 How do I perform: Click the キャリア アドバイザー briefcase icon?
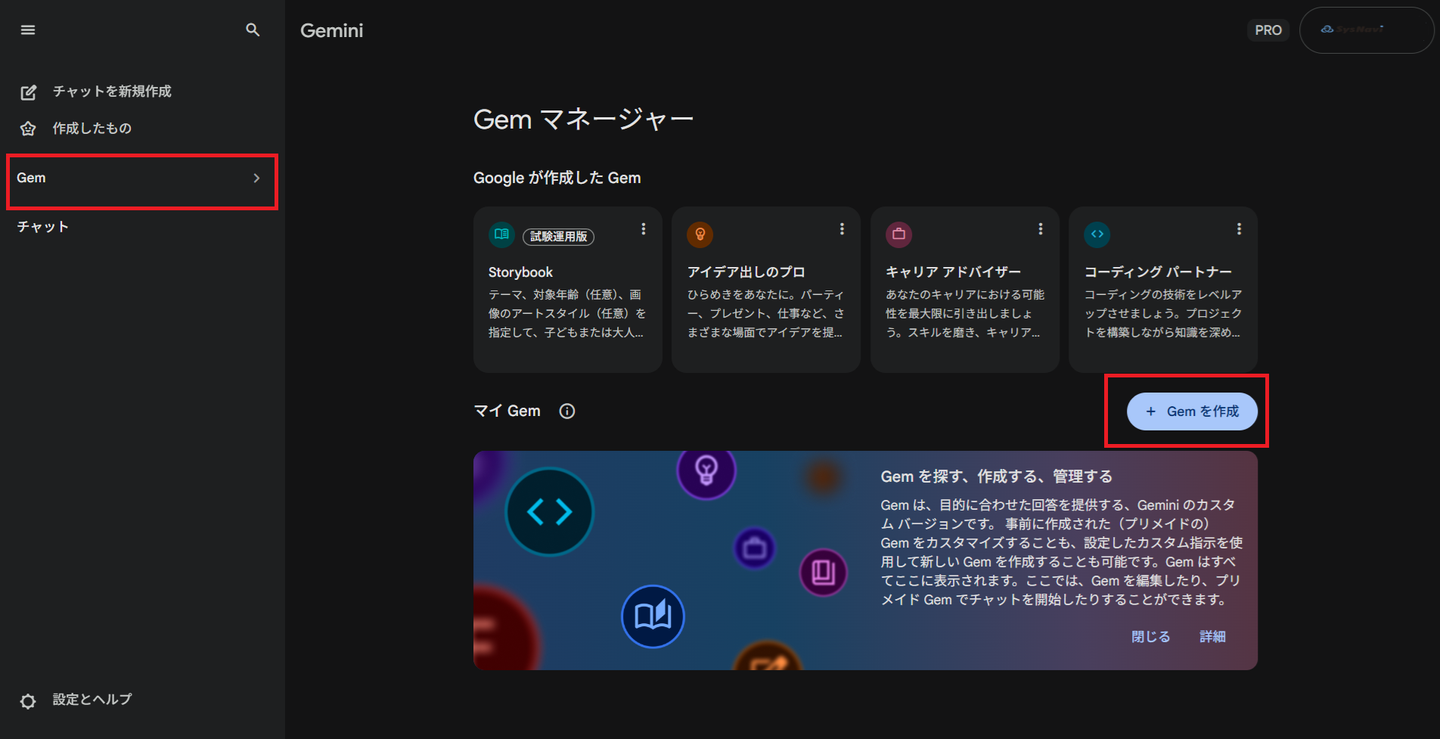coord(898,234)
